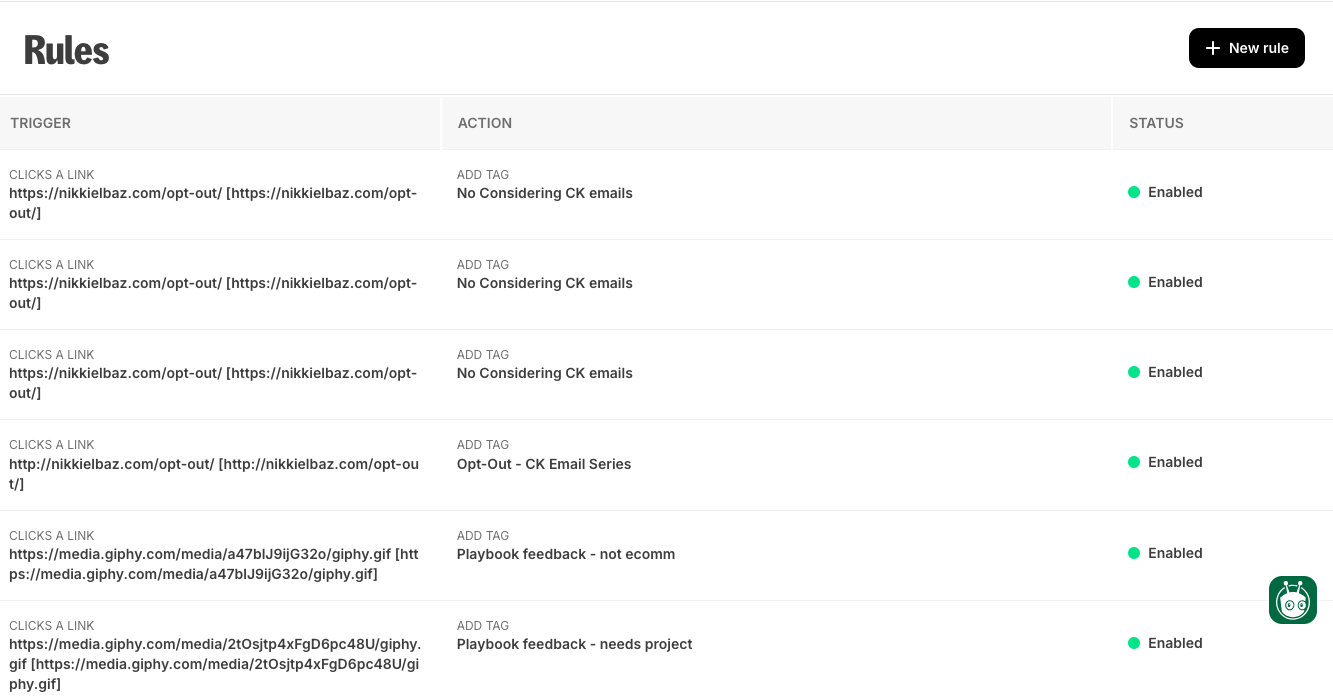Viewport: 1333px width, 698px height.
Task: Open Playbook feedback - needs project action
Action: pos(575,644)
